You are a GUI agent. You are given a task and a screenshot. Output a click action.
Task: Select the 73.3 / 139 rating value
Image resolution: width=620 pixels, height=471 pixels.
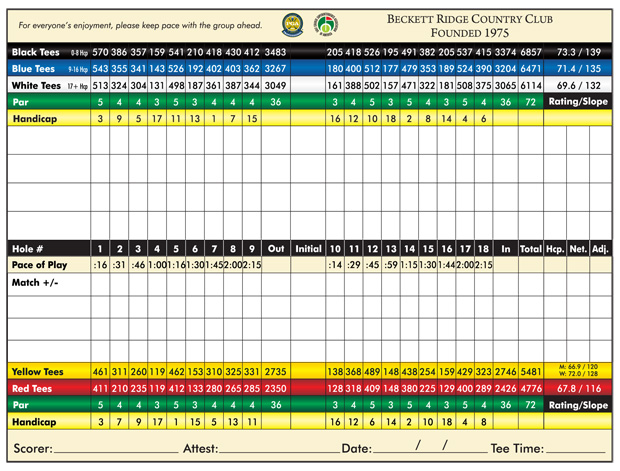pos(578,52)
